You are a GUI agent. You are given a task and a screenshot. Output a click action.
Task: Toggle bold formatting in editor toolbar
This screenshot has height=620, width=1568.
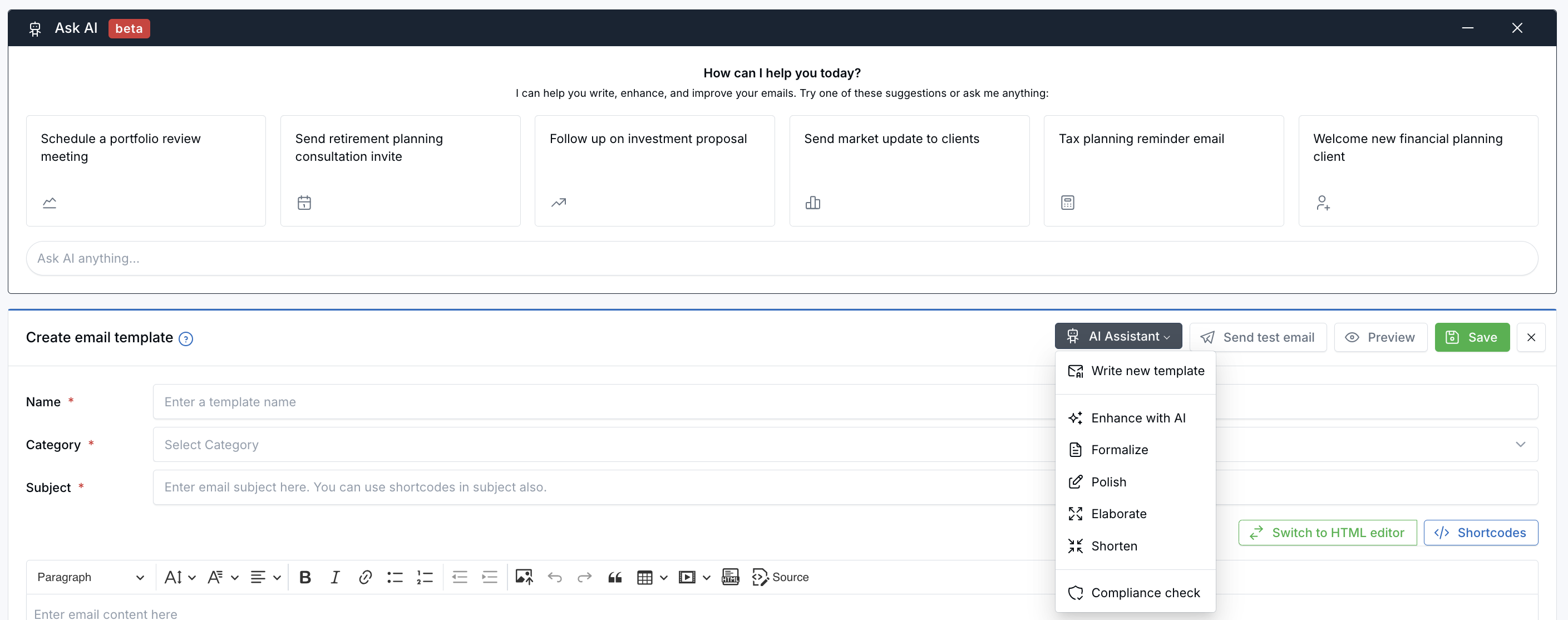pyautogui.click(x=305, y=577)
